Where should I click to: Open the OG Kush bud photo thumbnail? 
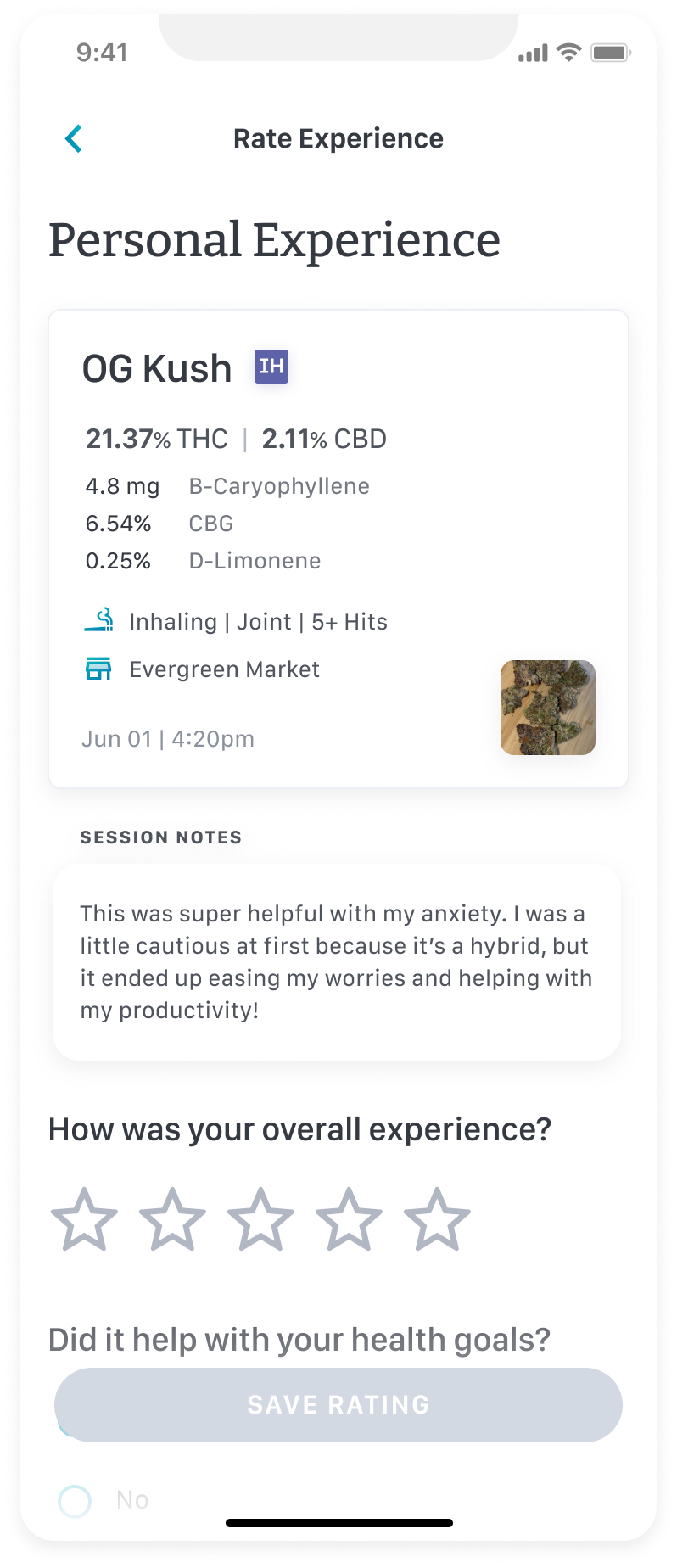548,708
